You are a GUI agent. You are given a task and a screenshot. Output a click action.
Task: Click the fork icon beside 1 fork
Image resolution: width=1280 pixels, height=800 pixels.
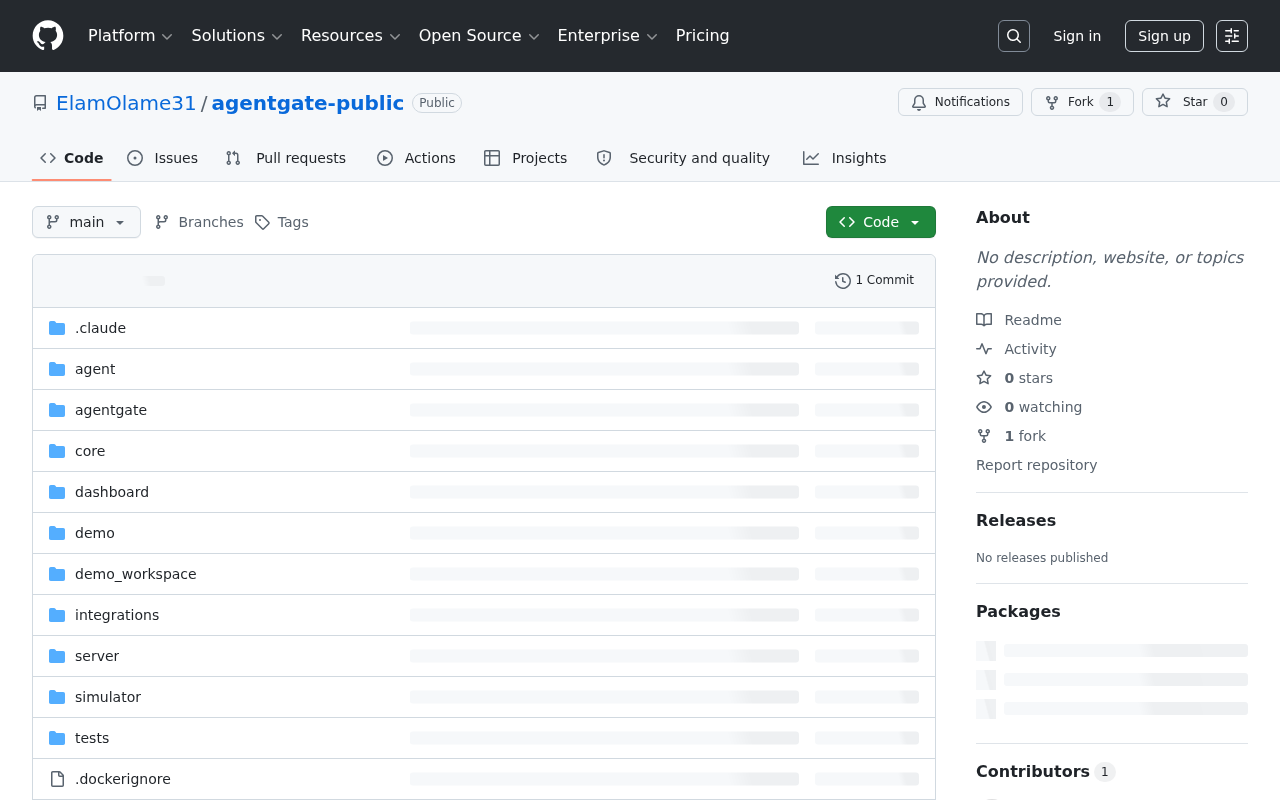984,436
